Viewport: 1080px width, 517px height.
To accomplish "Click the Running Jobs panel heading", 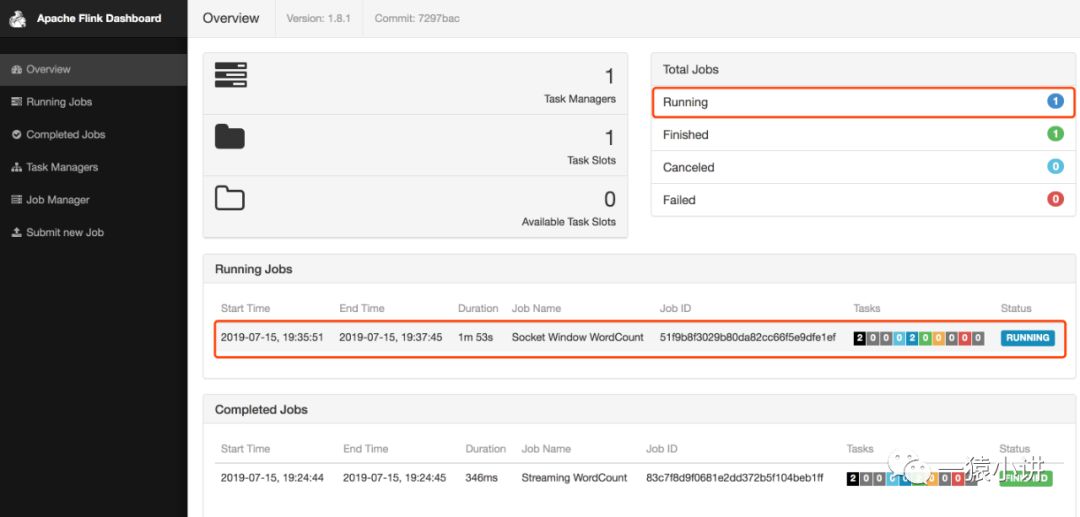I will [253, 269].
